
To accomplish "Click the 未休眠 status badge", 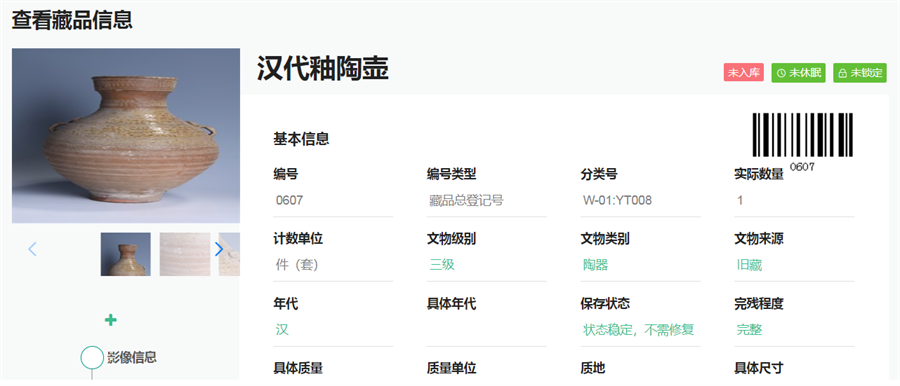I will tap(798, 73).
